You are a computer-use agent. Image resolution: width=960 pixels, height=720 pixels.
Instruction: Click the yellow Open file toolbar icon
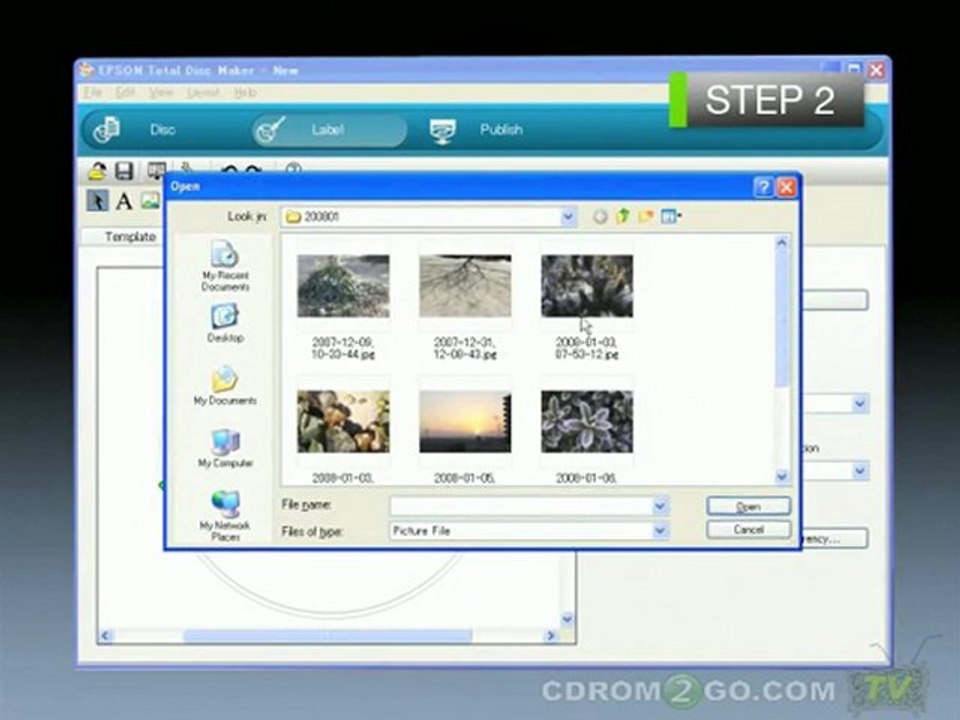tap(97, 171)
